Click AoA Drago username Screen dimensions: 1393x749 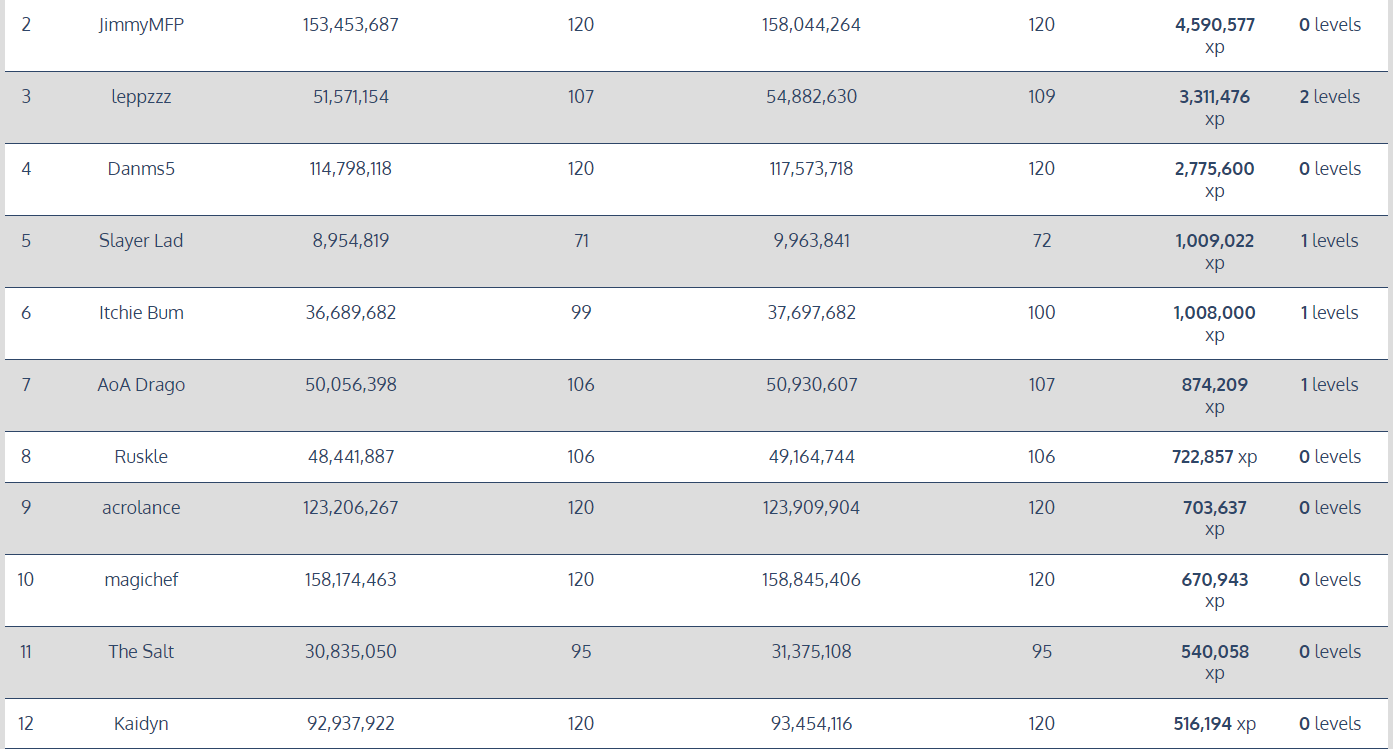pyautogui.click(x=141, y=385)
